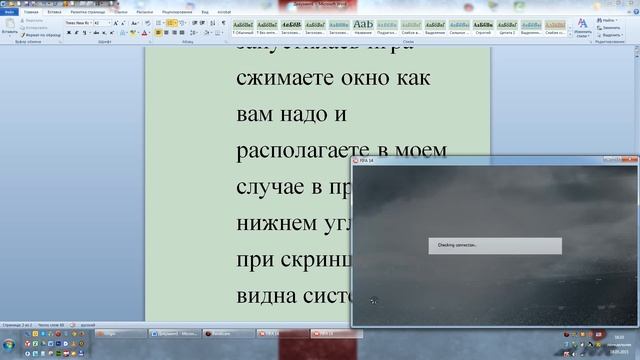Click the red font color swatch

pos(144,33)
